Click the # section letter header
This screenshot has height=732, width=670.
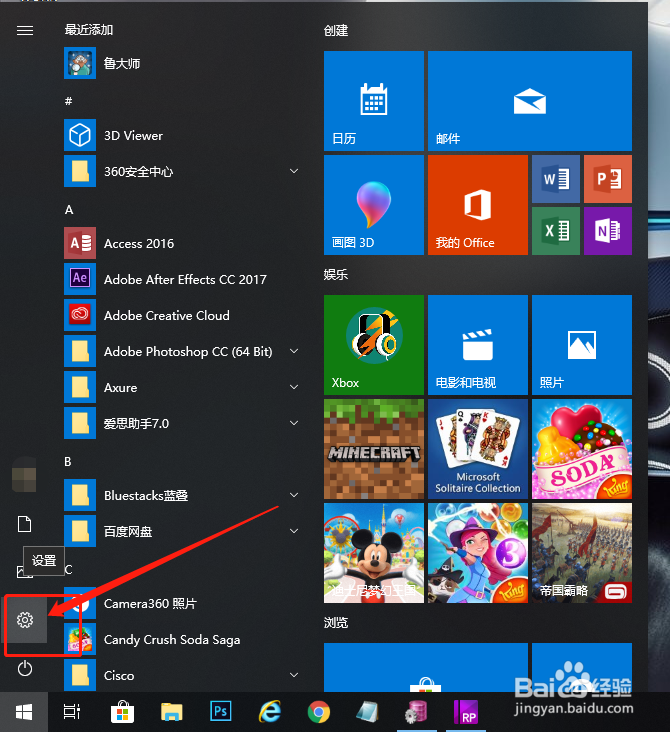69,101
